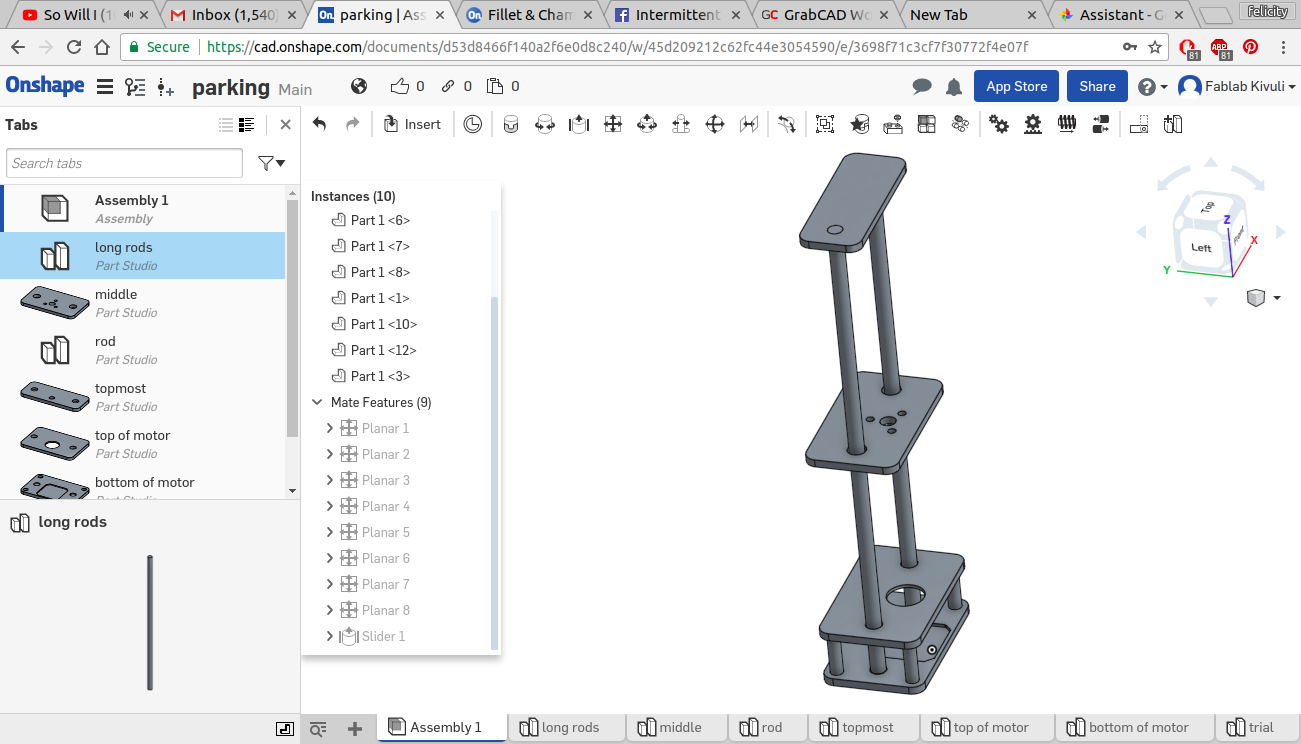The height and width of the screenshot is (744, 1301).
Task: Click the Undo arrow in the toolbar
Action: 319,124
